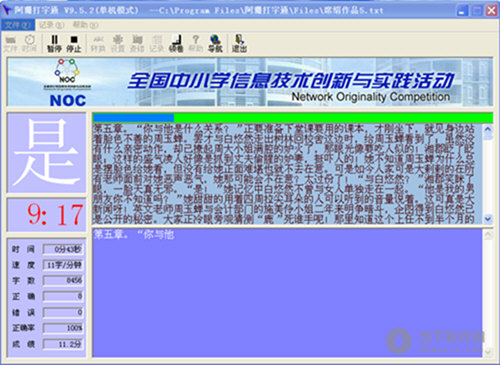Click typing area scrollbar up arrow
This screenshot has height=365, width=500.
pyautogui.click(x=488, y=235)
